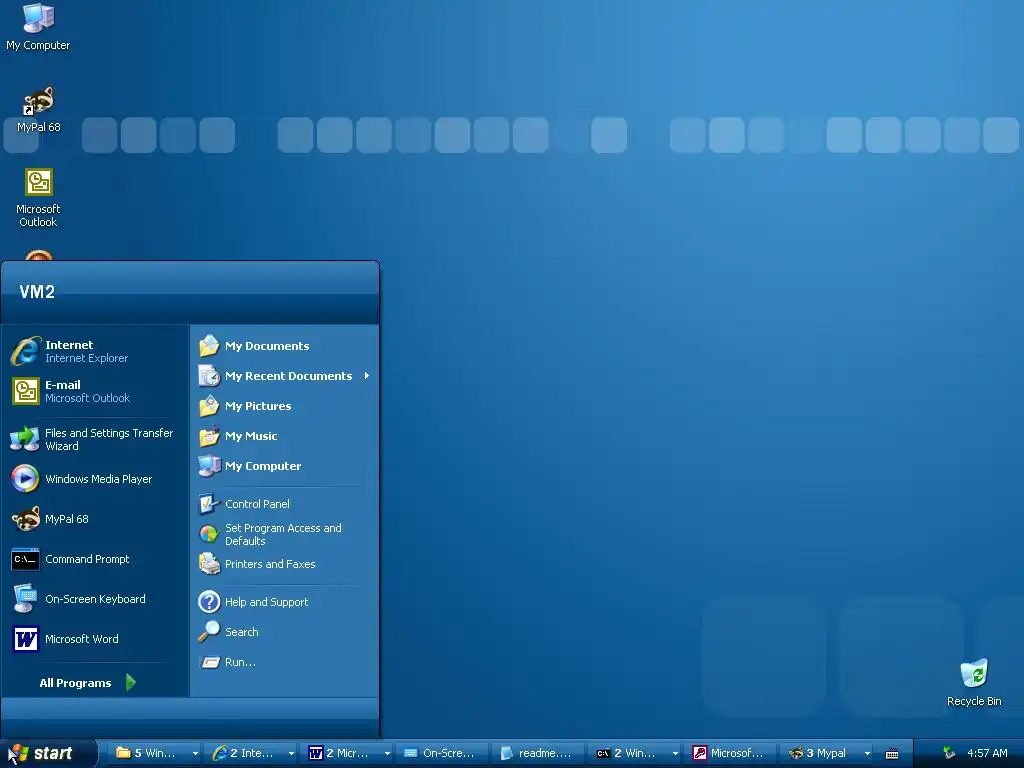1024x768 pixels.
Task: Open Printers and Faxes
Action: click(284, 564)
